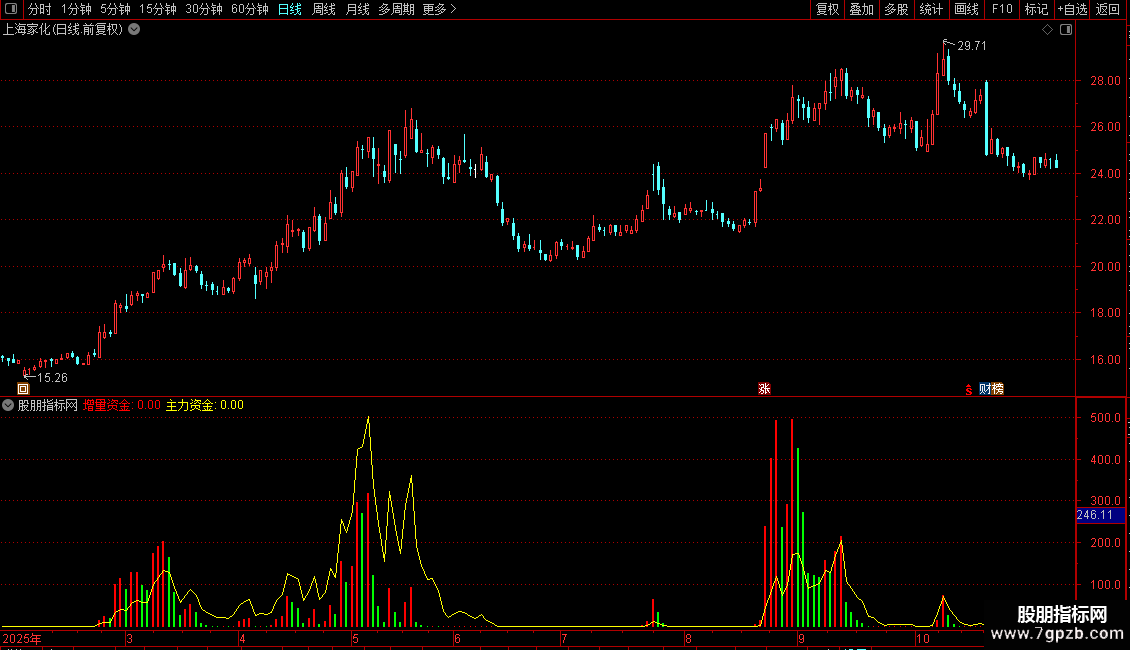This screenshot has width=1130, height=650.
Task: Select the 30分钟 period tab
Action: pos(203,9)
